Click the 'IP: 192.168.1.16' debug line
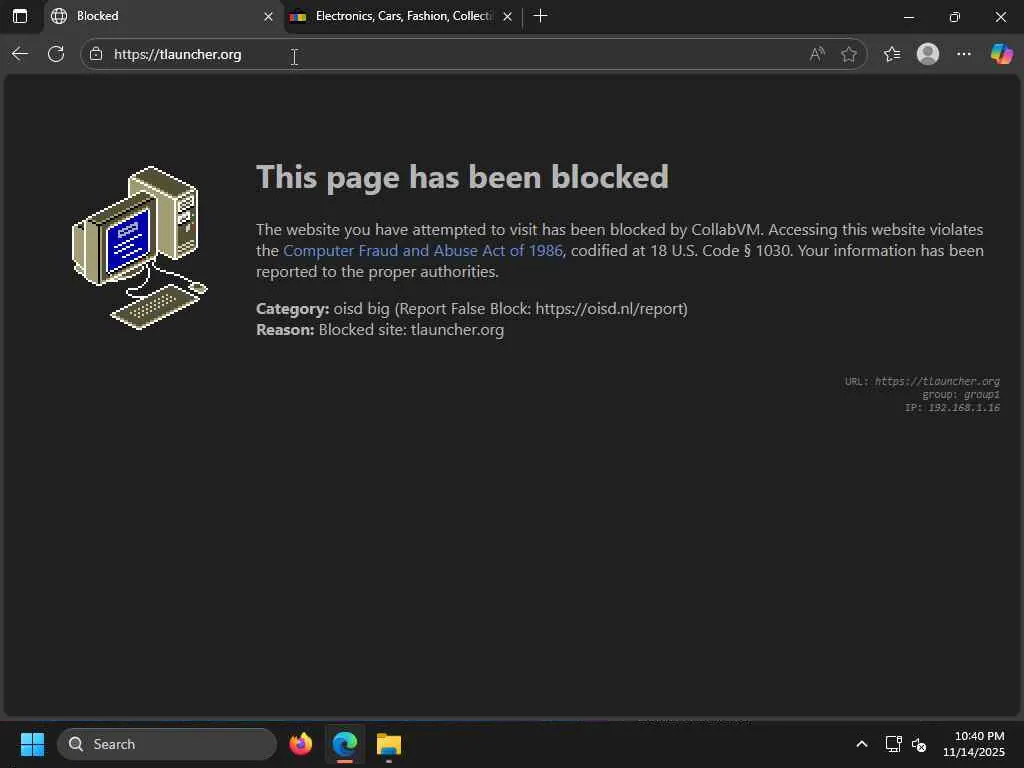The width and height of the screenshot is (1024, 768). tap(952, 408)
